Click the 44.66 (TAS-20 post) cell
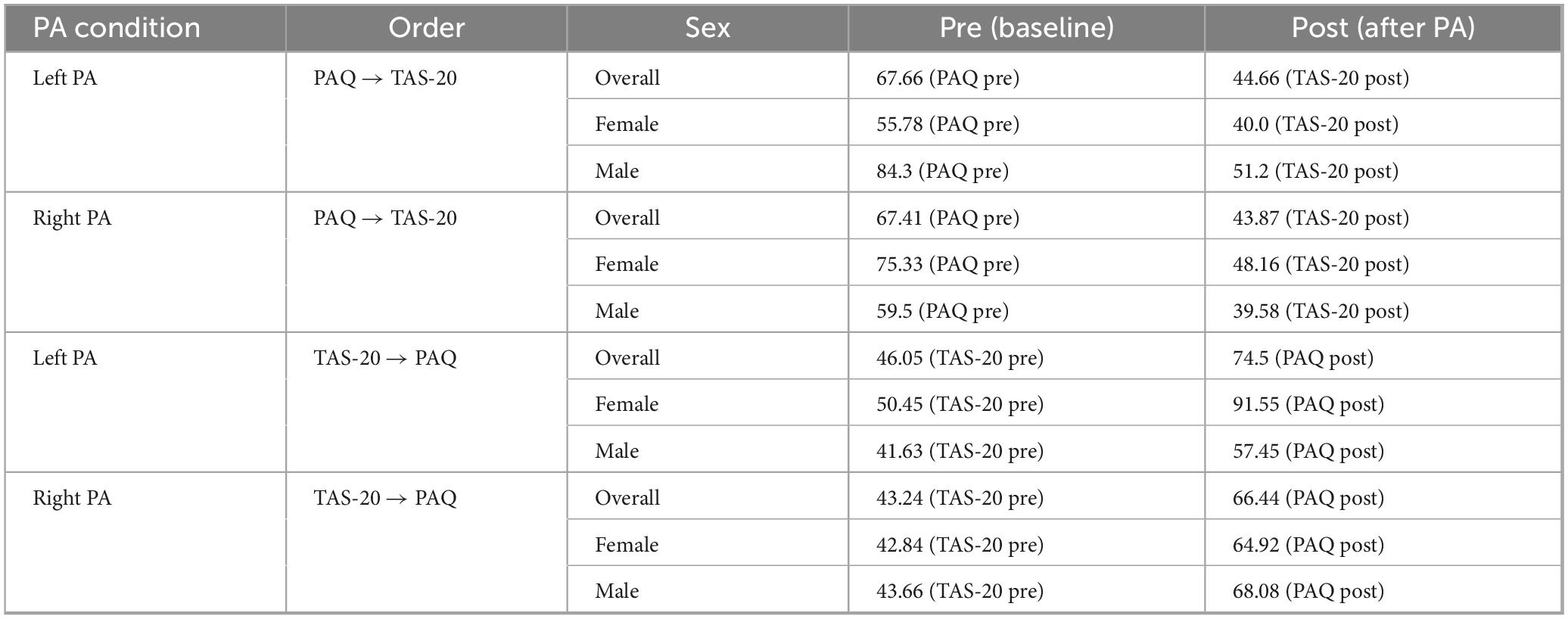The width and height of the screenshot is (1568, 619). 1321,78
